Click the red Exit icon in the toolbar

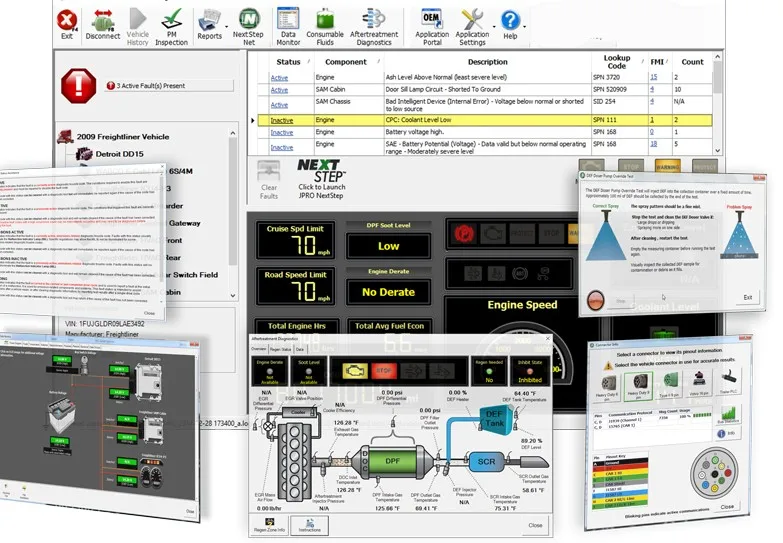click(x=67, y=25)
